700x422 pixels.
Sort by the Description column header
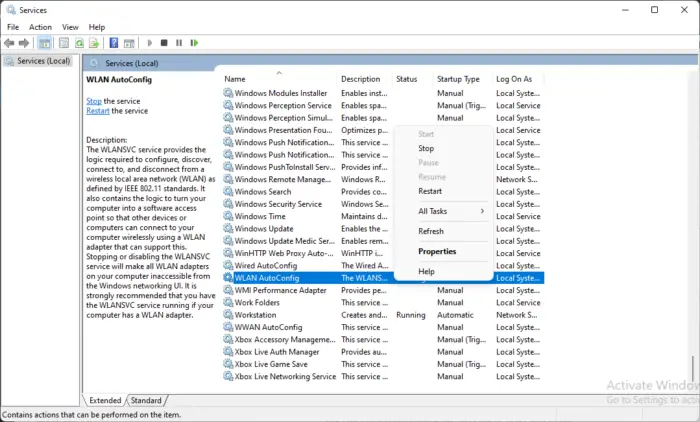pos(365,79)
